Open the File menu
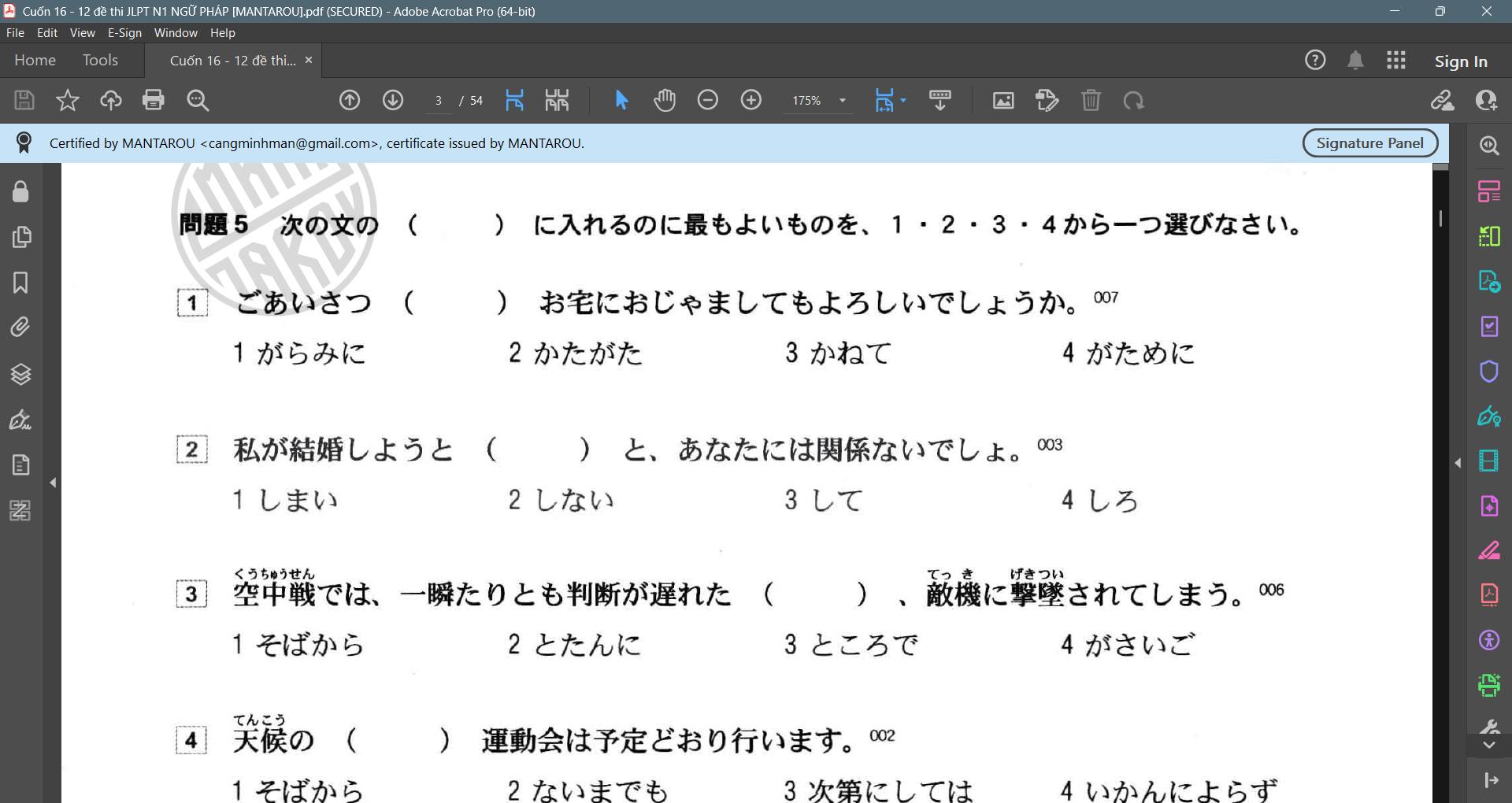 [15, 32]
